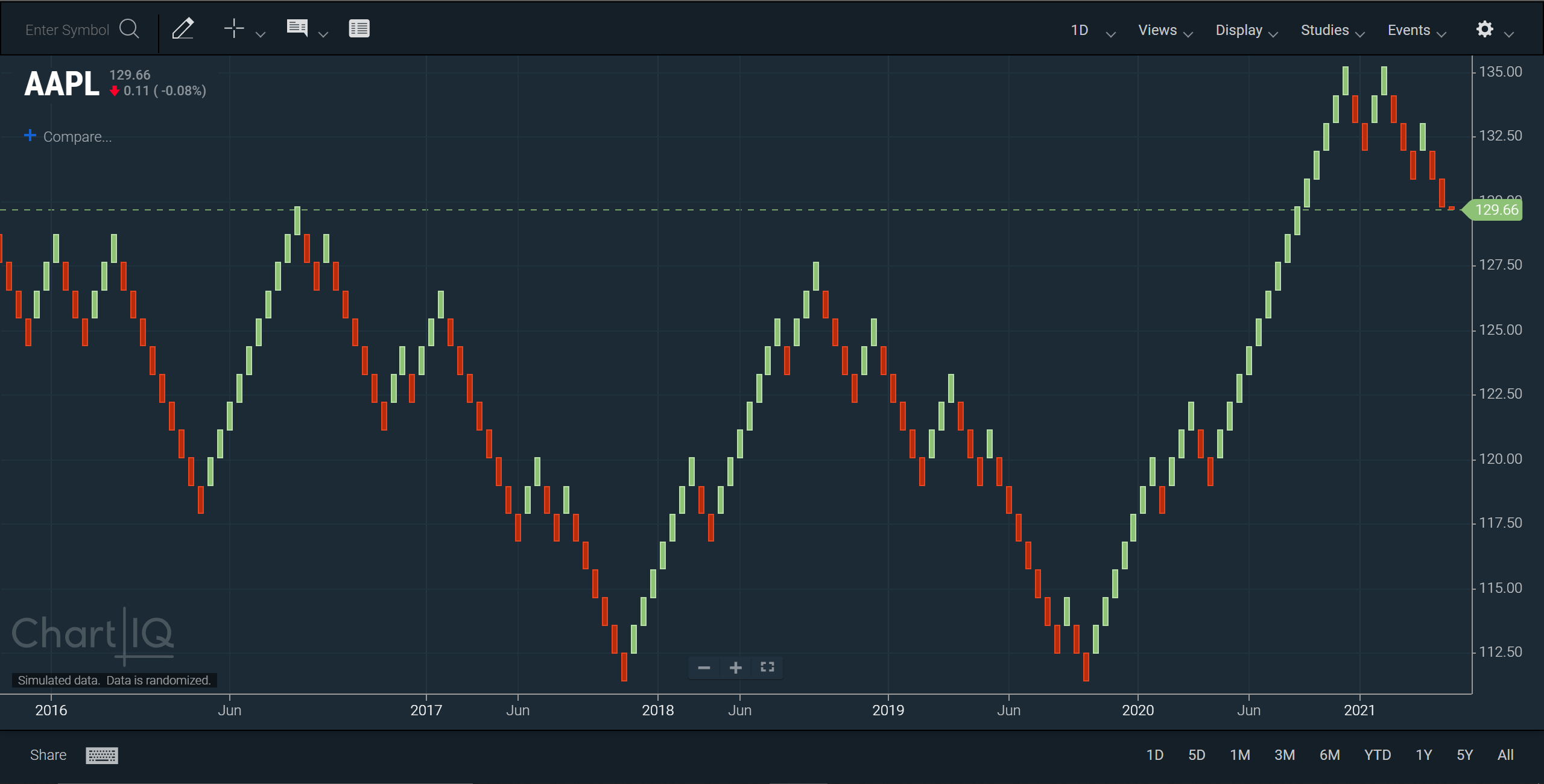Set range to 5Y
Screen dimensions: 1544x784
click(x=1465, y=755)
